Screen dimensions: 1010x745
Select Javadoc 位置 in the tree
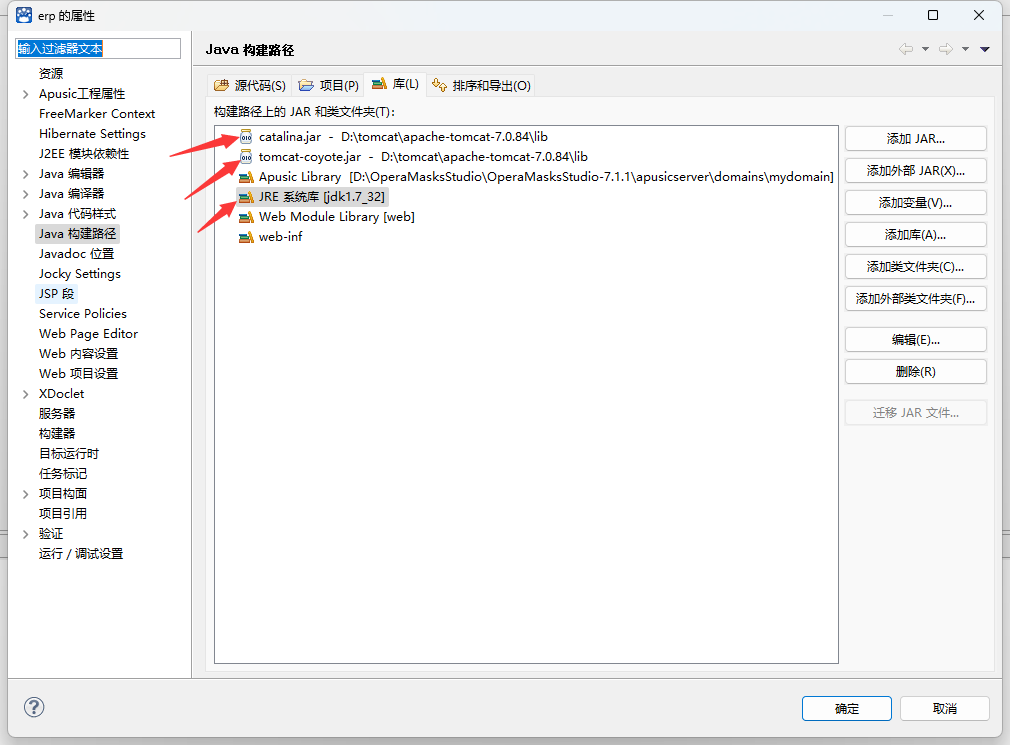point(76,254)
